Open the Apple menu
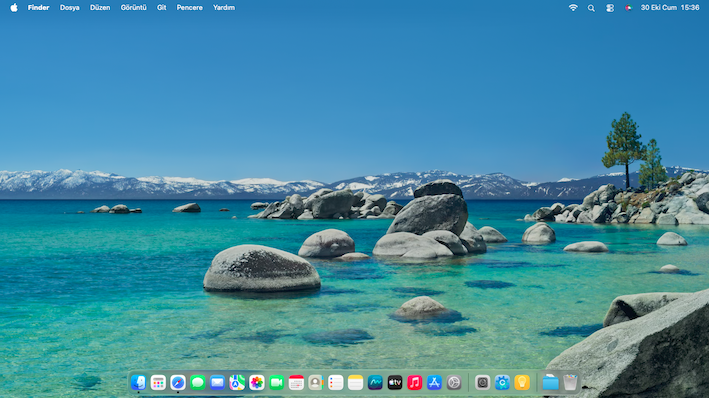The width and height of the screenshot is (709, 398). click(x=14, y=8)
